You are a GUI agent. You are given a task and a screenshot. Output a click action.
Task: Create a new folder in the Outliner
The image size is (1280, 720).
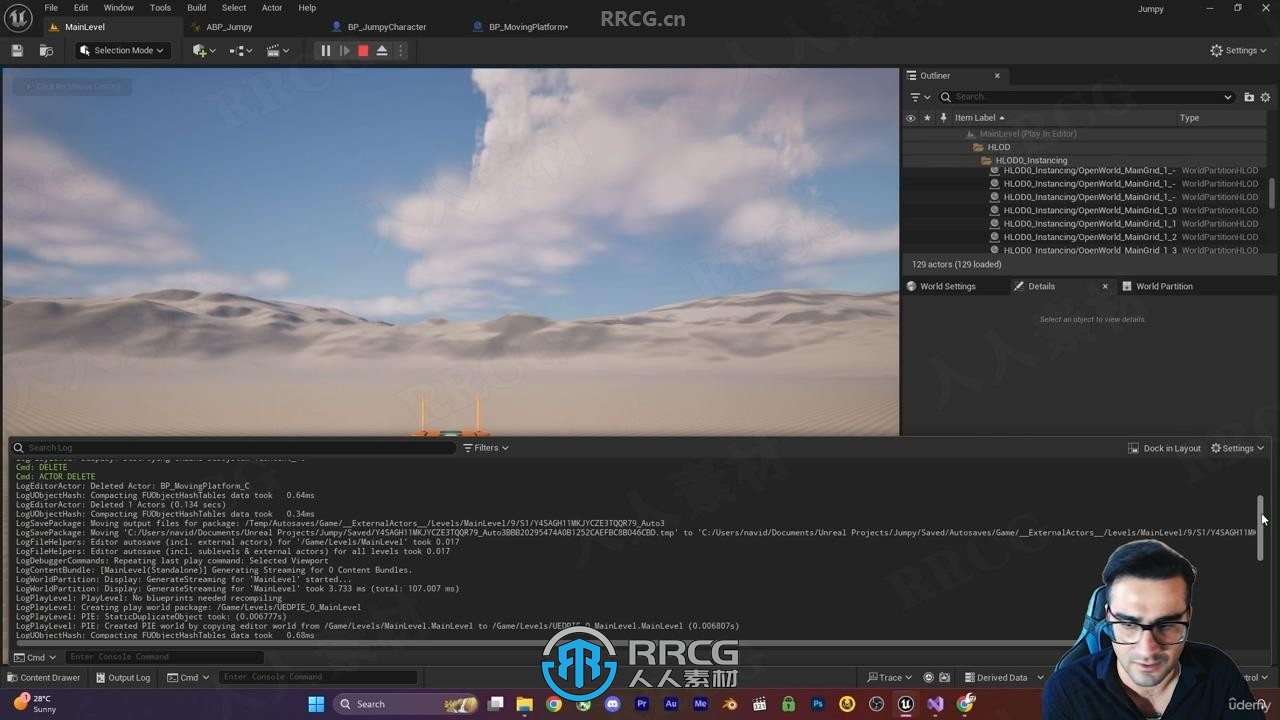tap(1249, 97)
